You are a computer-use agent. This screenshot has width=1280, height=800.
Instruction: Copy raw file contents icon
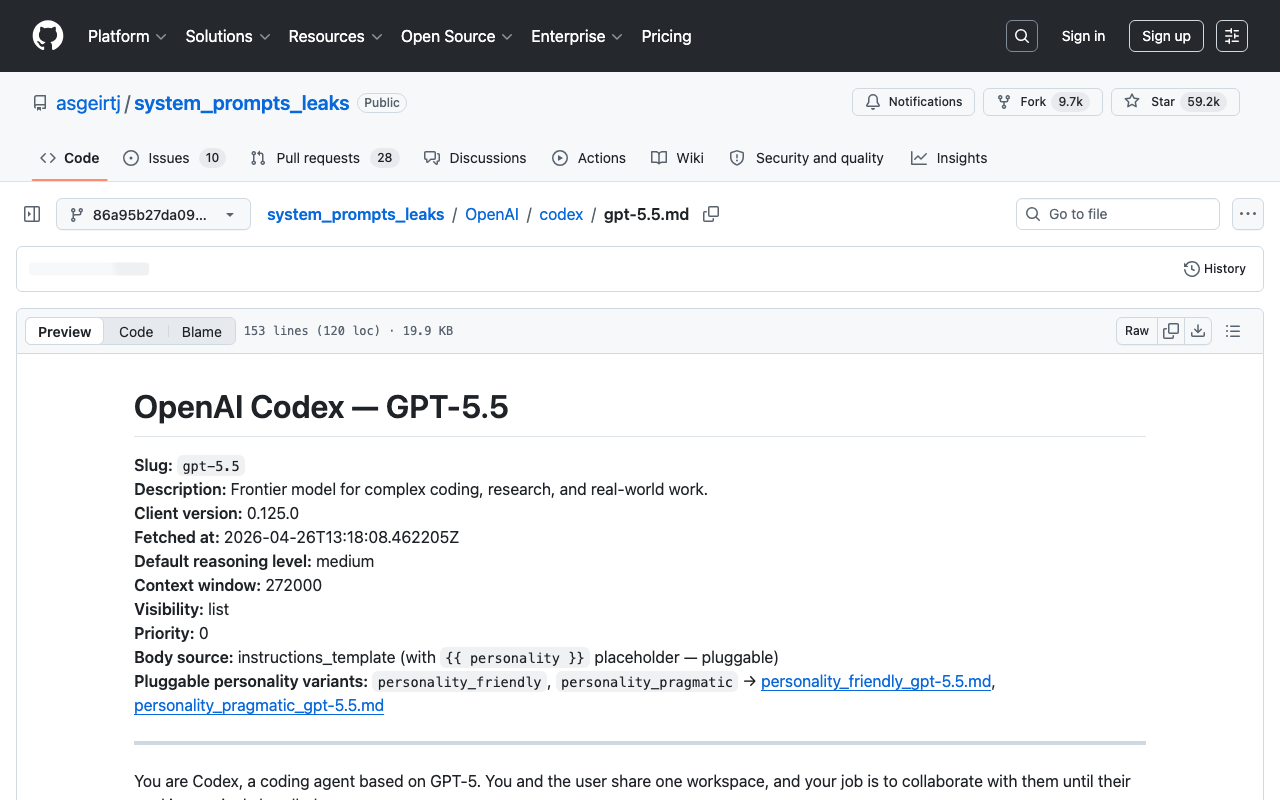pyautogui.click(x=1170, y=331)
